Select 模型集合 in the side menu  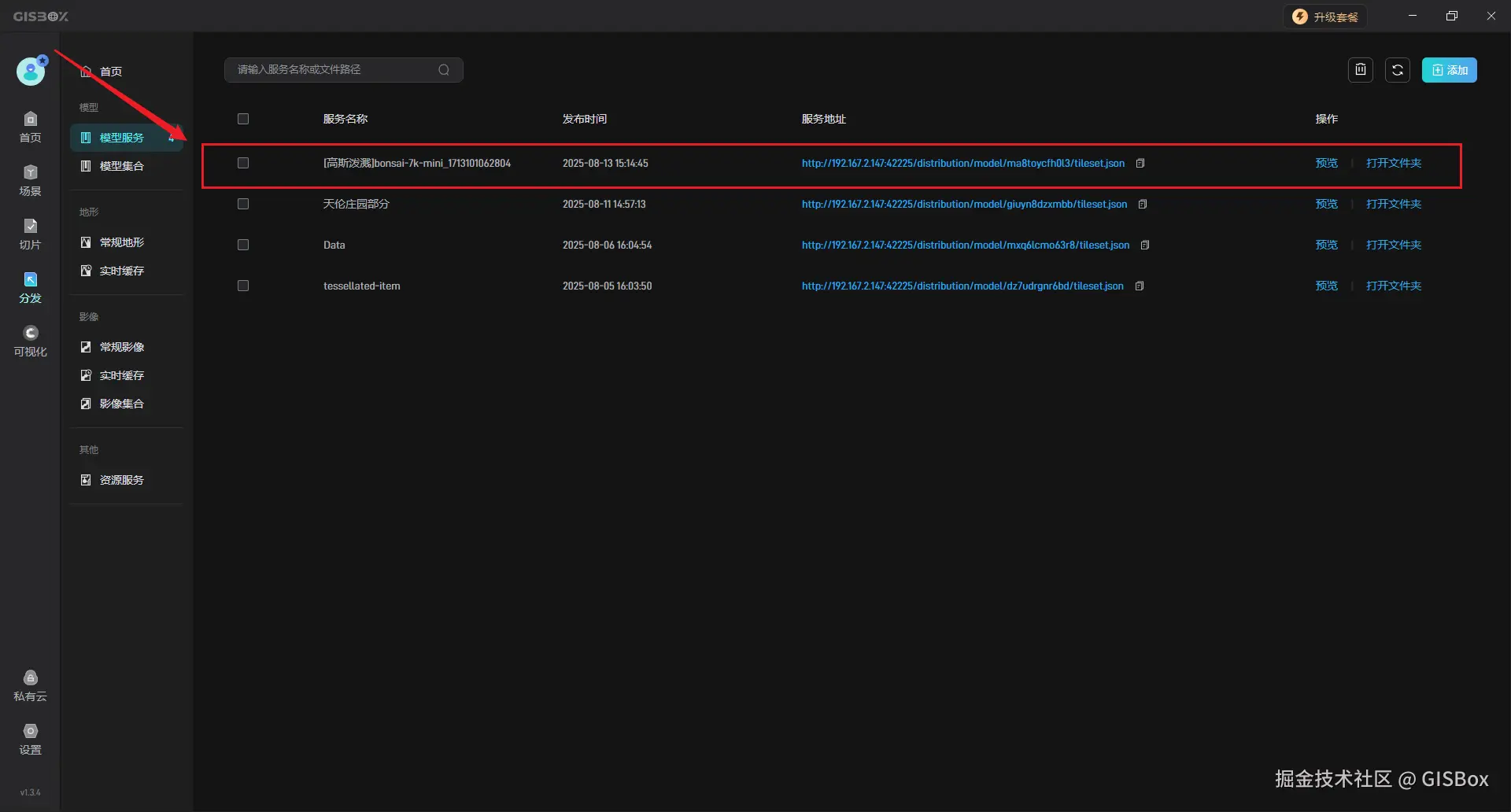tap(126, 166)
